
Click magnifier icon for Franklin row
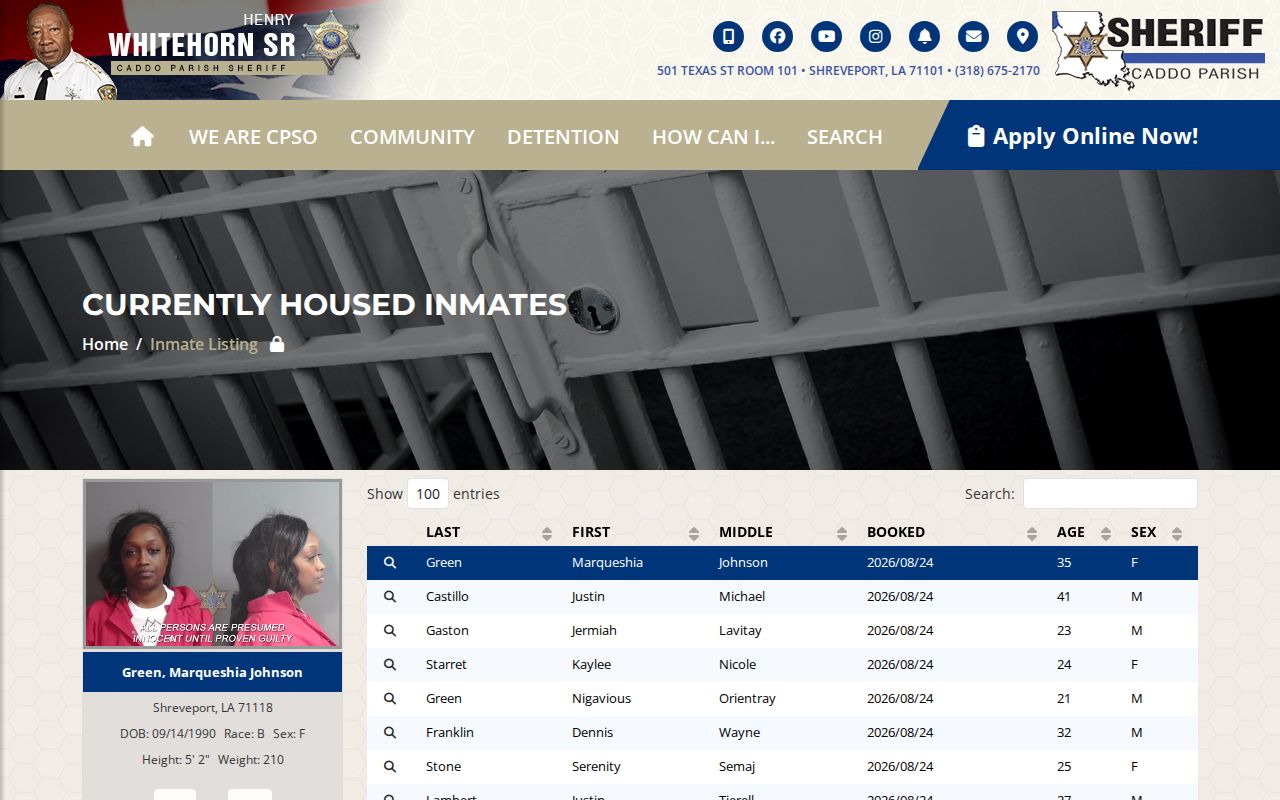[x=390, y=733]
